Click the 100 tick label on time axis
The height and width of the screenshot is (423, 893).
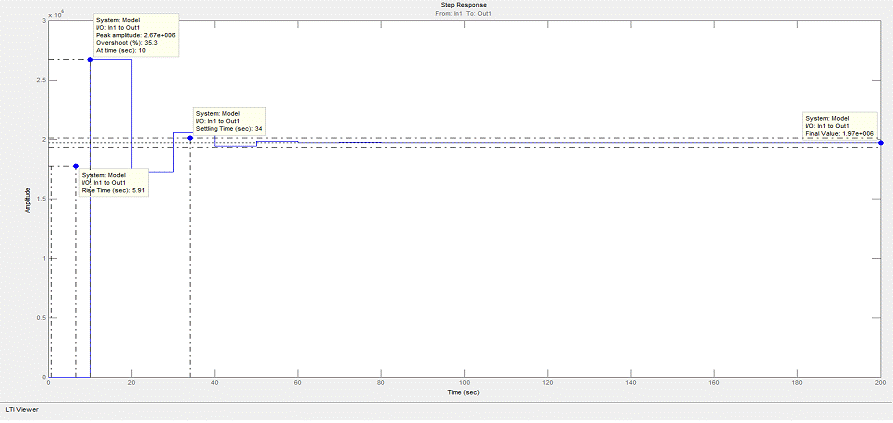tap(464, 382)
